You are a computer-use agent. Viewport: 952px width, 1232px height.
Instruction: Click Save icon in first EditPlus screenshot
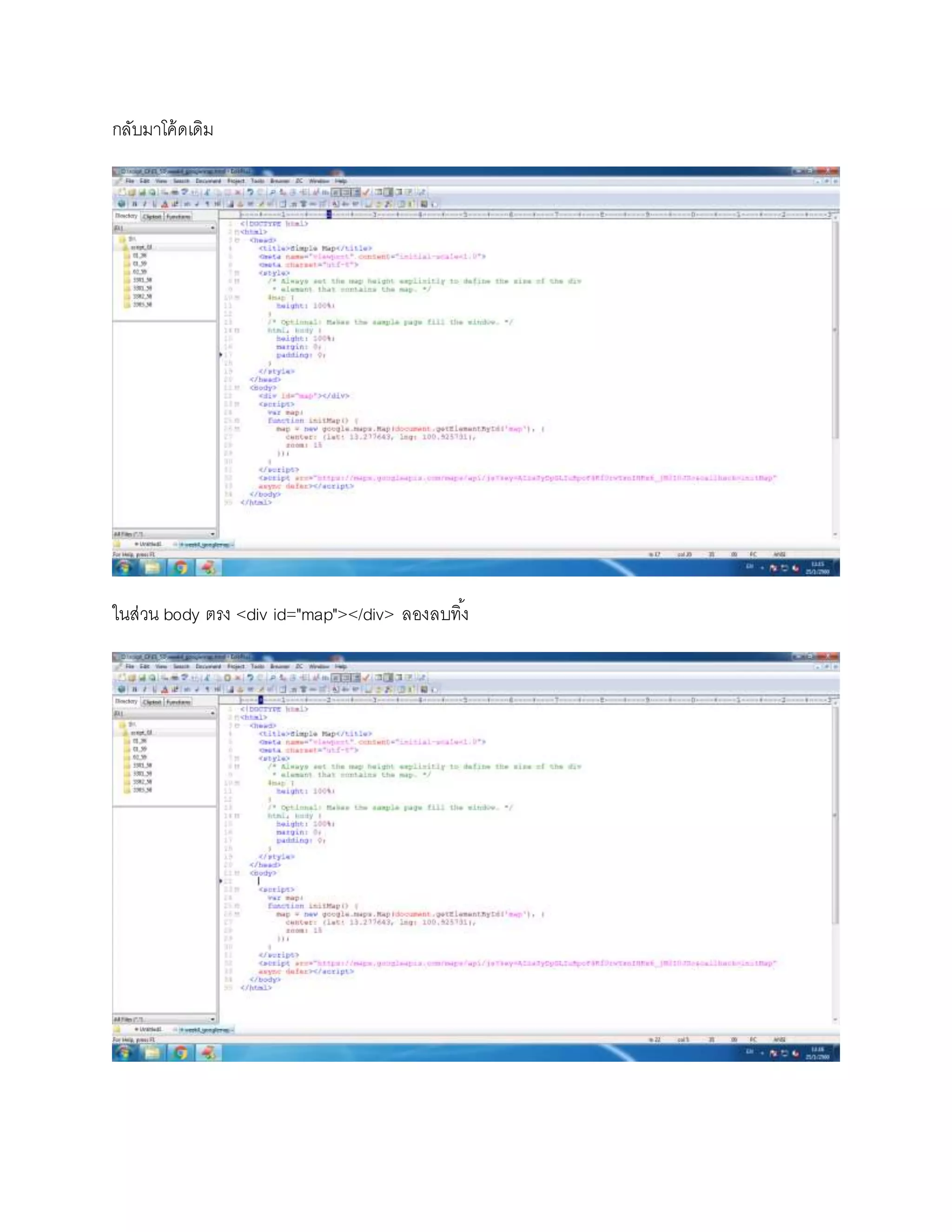(142, 192)
